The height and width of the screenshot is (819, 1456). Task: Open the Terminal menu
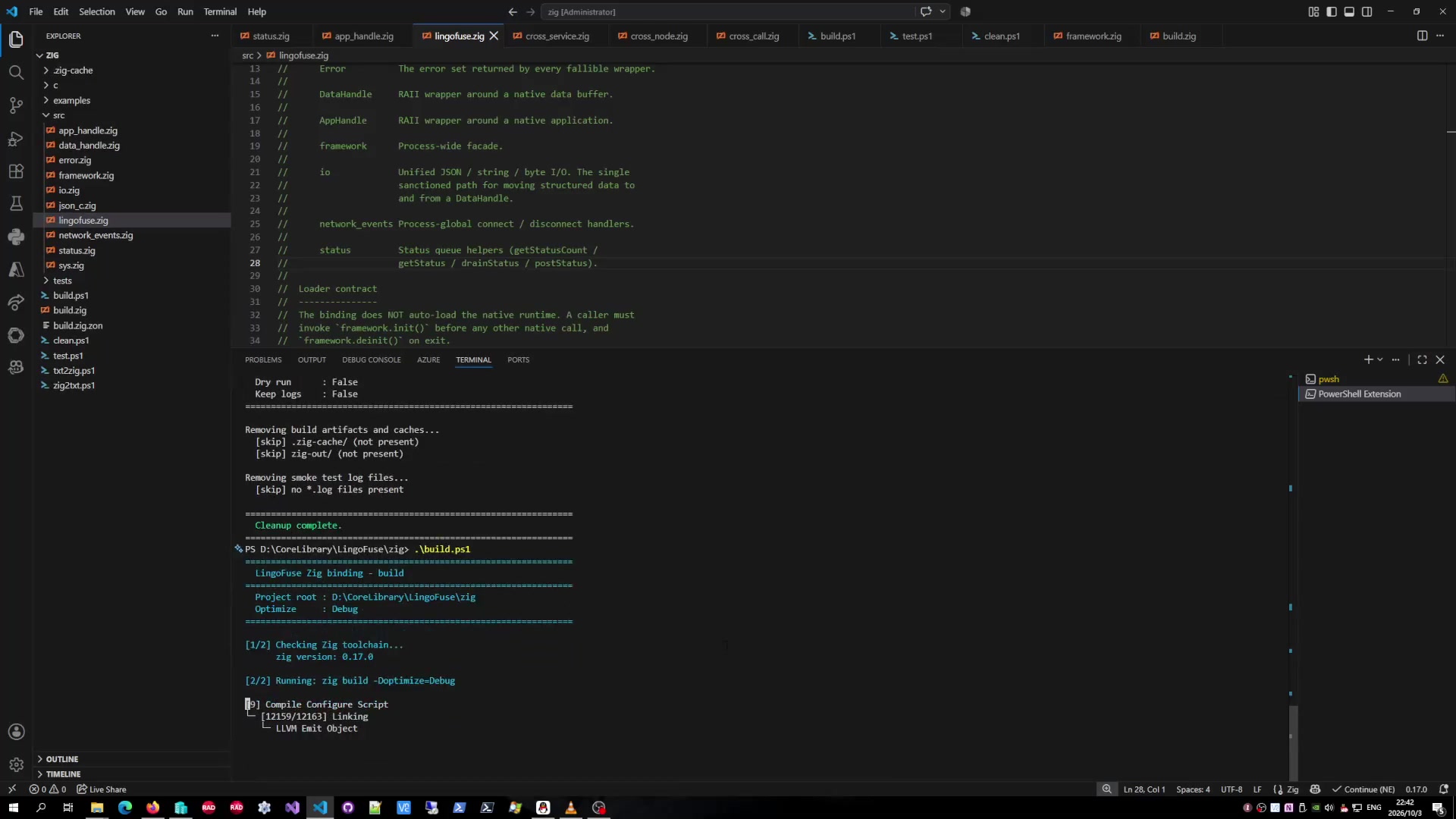point(220,12)
